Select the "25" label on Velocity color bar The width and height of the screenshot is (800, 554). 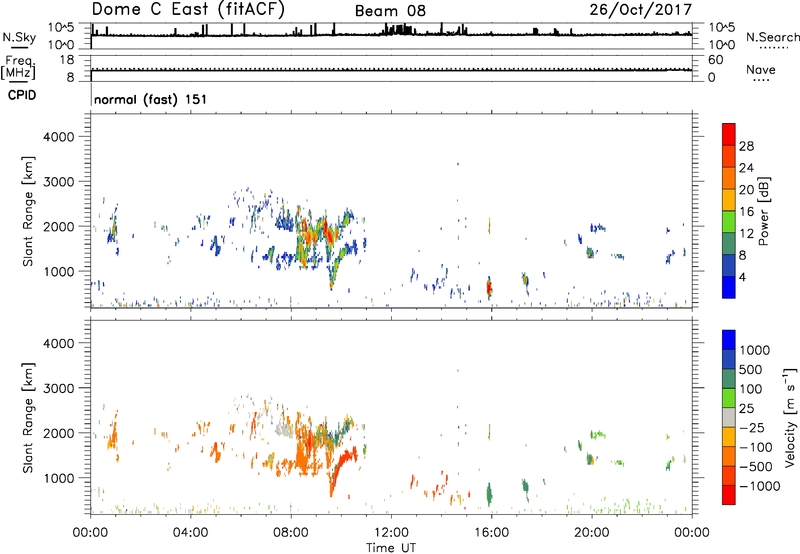click(746, 409)
